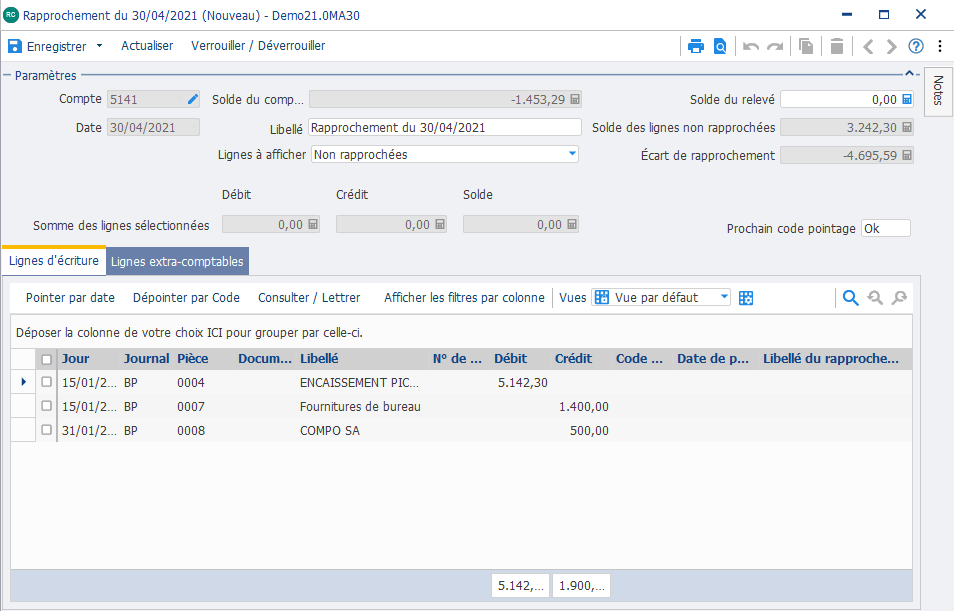This screenshot has height=611, width=954.
Task: Toggle the select-all header checkbox
Action: (x=46, y=359)
